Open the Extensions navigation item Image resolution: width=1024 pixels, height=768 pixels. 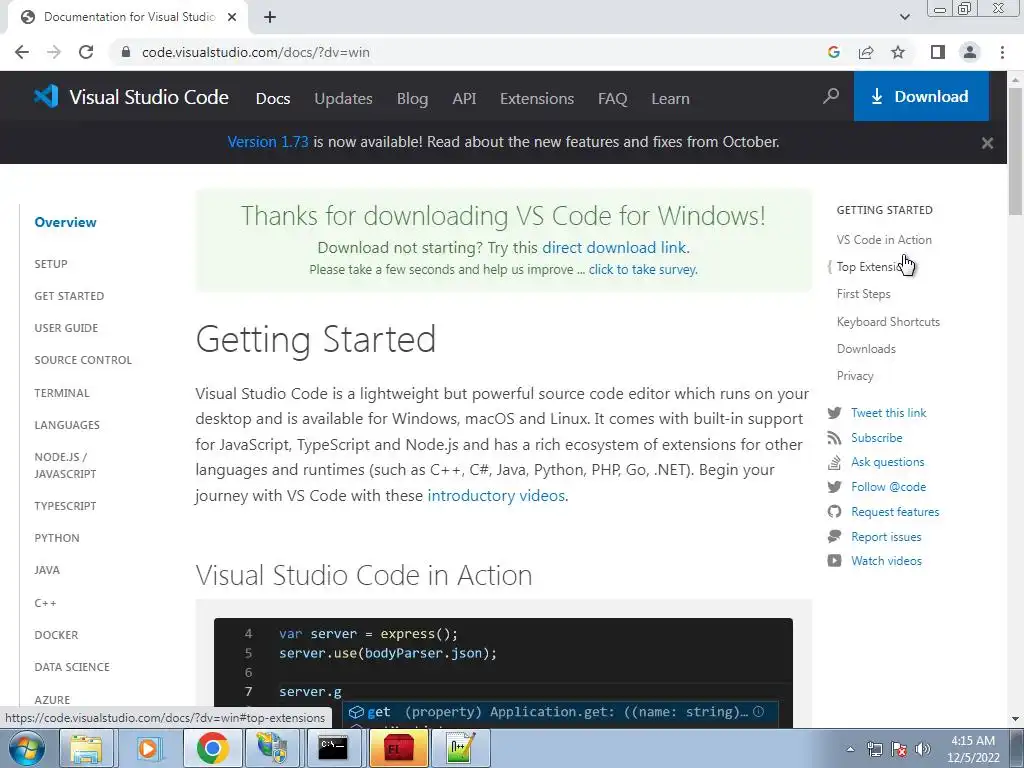click(x=537, y=99)
